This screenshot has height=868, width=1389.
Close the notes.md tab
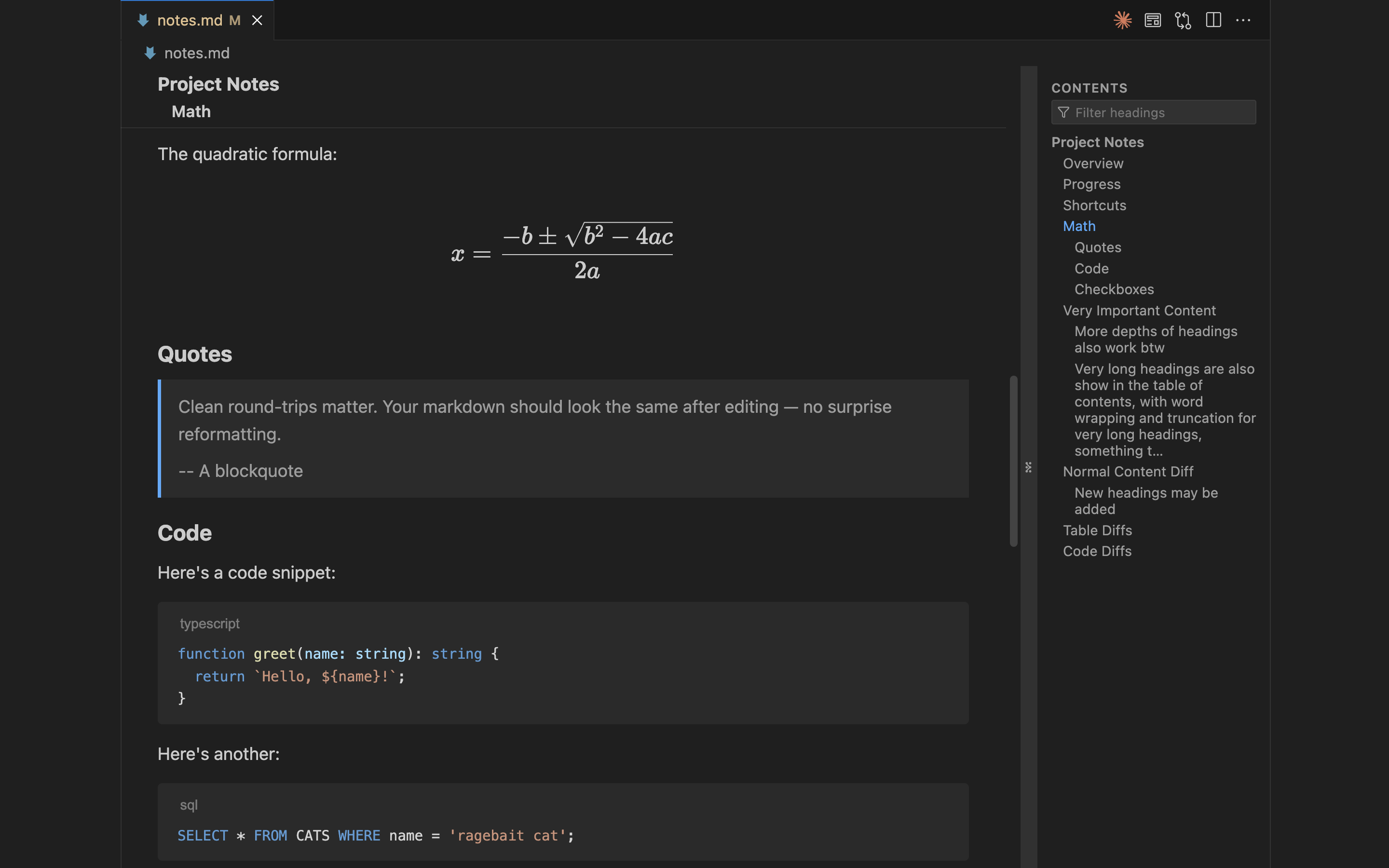click(x=257, y=21)
